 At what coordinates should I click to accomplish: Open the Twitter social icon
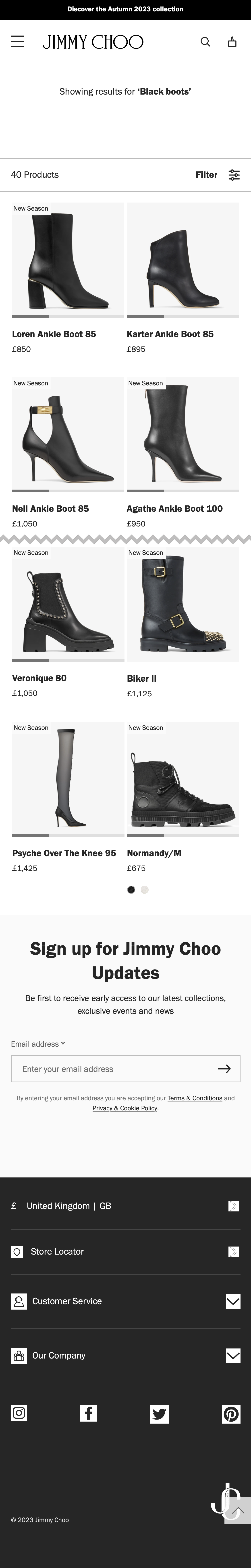[x=159, y=1413]
